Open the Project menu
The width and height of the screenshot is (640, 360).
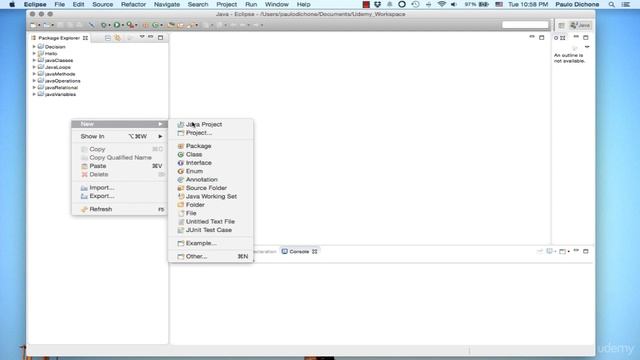(x=227, y=4)
